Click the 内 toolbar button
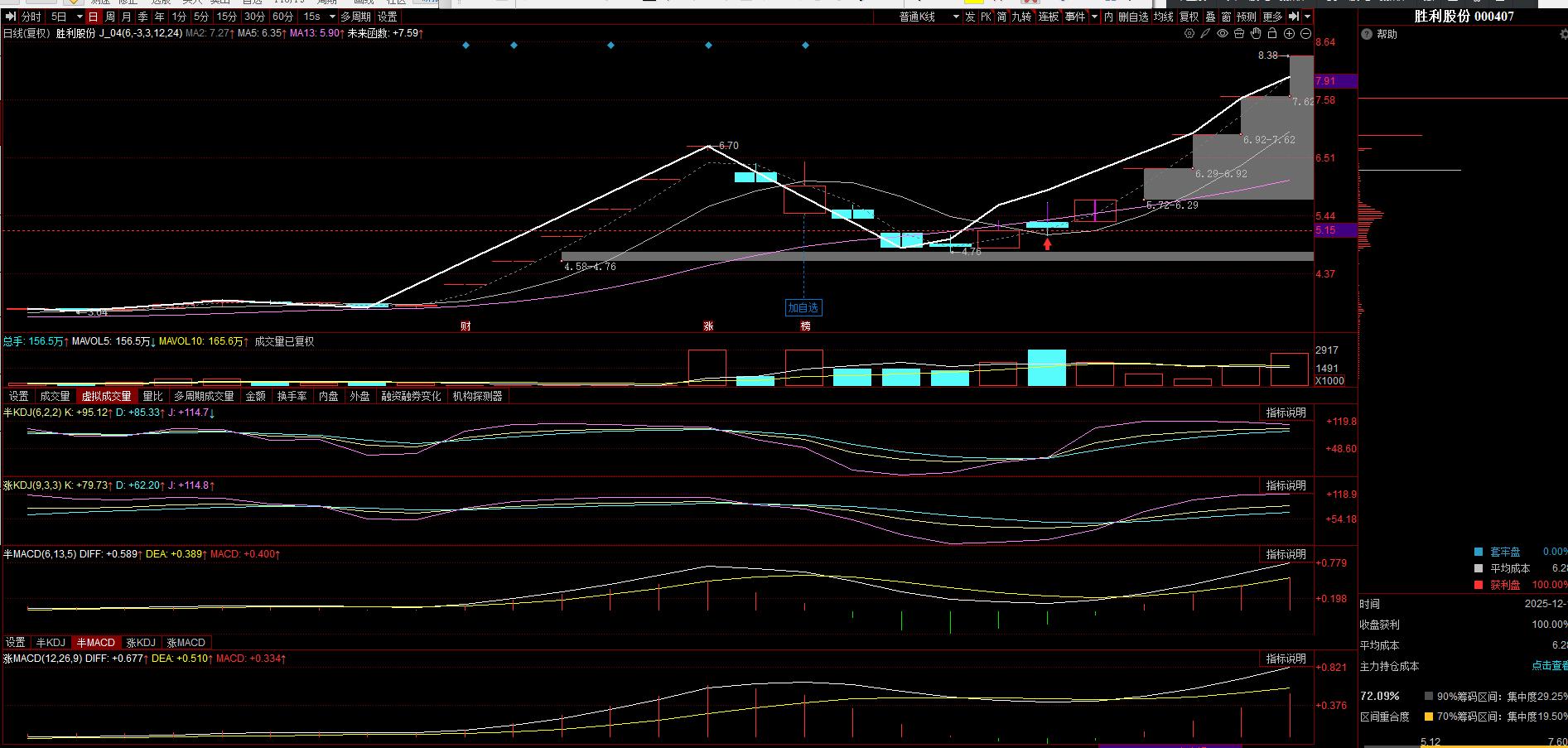Screen dimensions: 1568x748 click(1108, 17)
